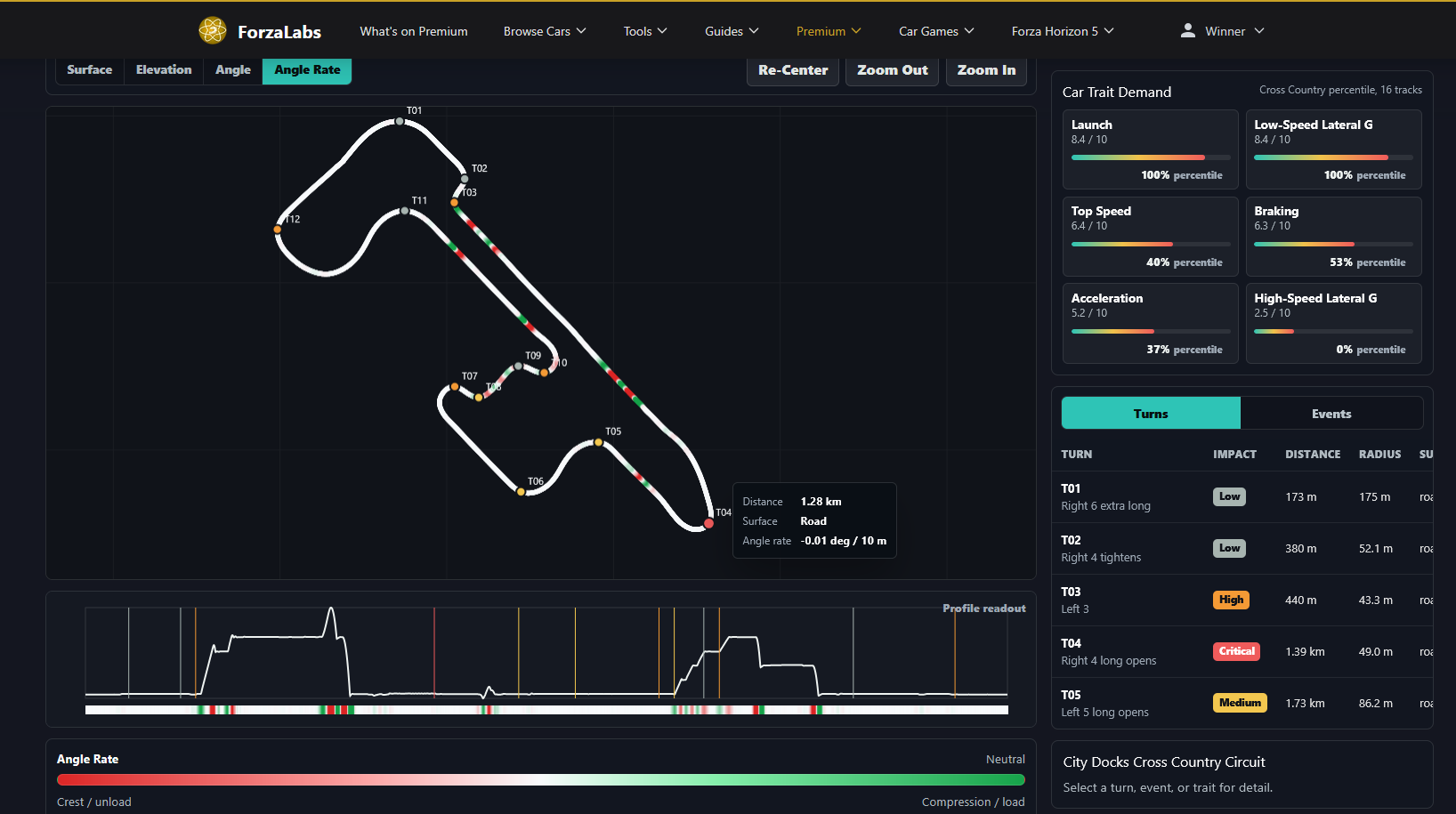
Task: Select turn T03 Left 3 row
Action: 1243,600
